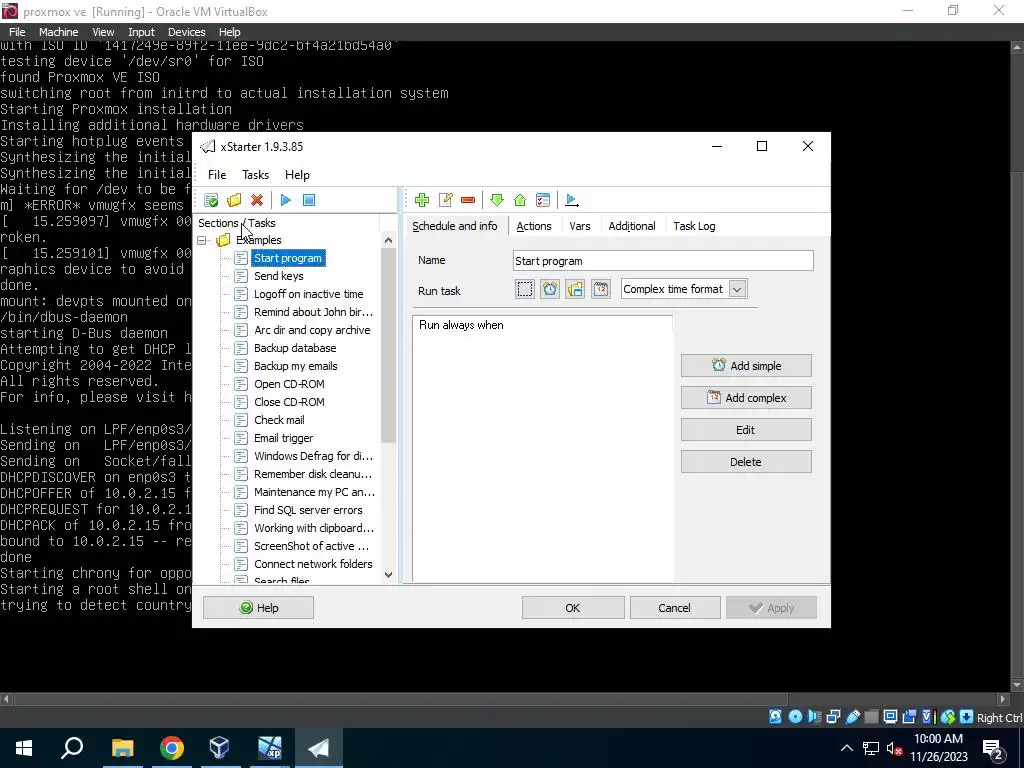Select the calendar Run task option
This screenshot has width=1024, height=768.
coord(601,289)
